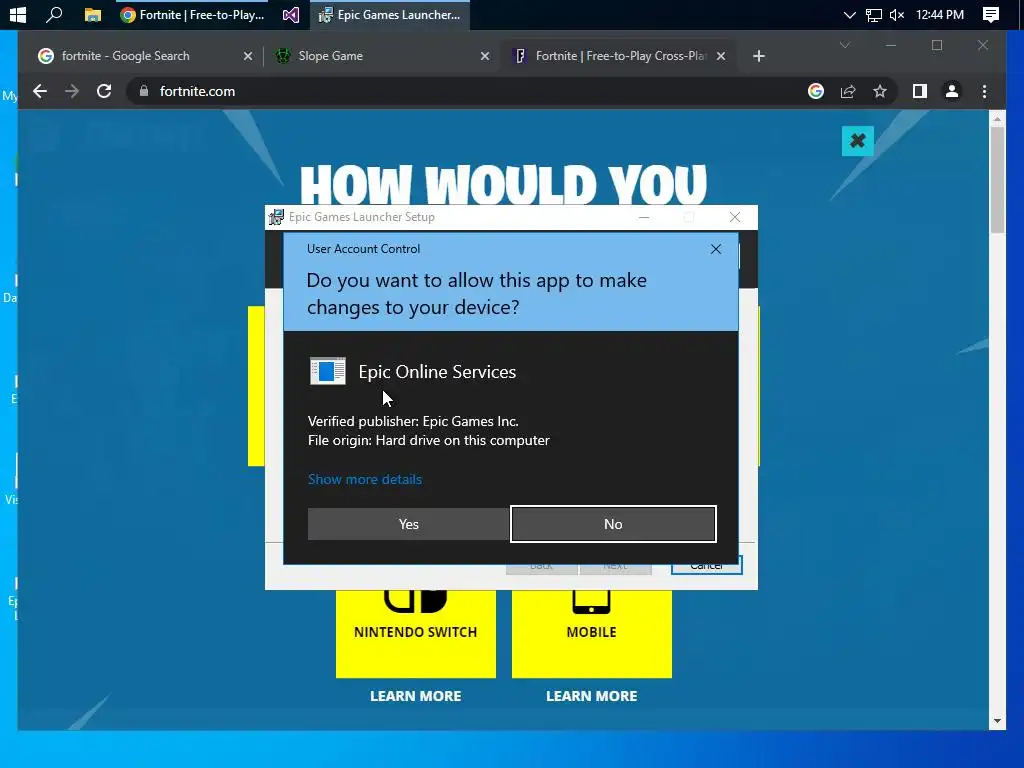Click the scrollbar up arrow
This screenshot has width=1024, height=768.
(997, 119)
